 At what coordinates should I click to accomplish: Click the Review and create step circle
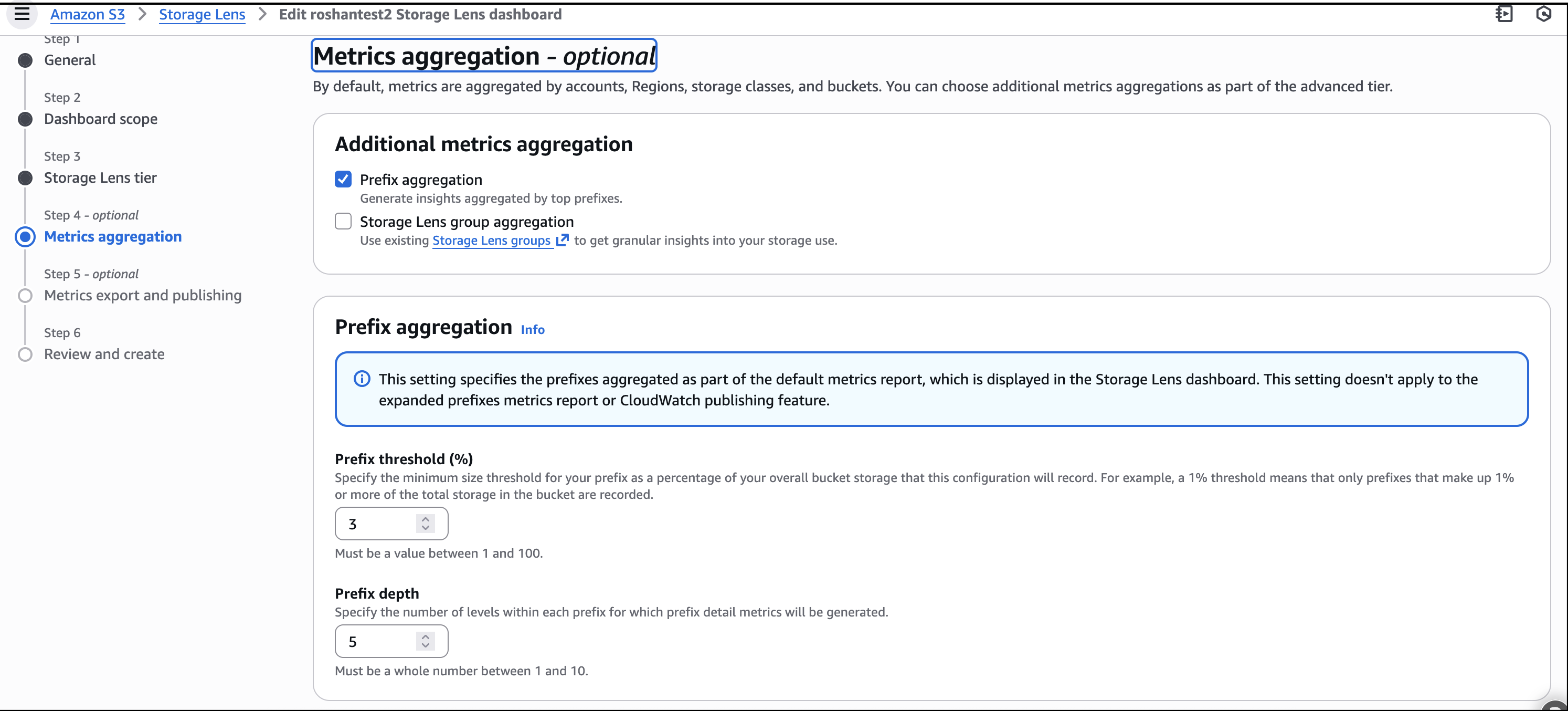[x=25, y=354]
